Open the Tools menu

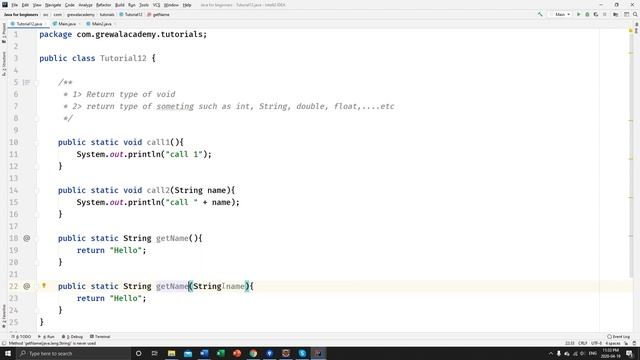144,5
